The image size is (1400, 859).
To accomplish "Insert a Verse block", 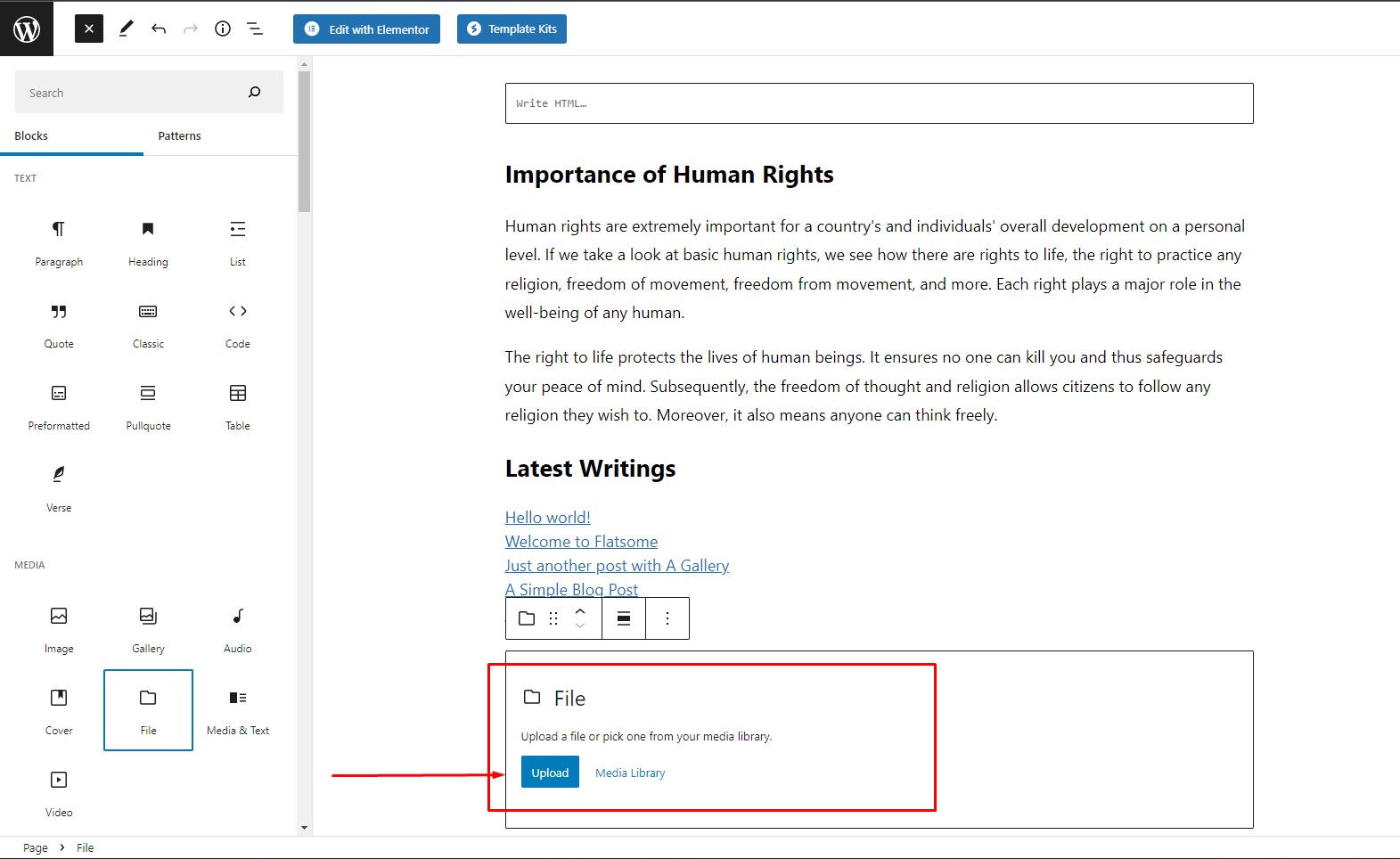I will click(59, 488).
